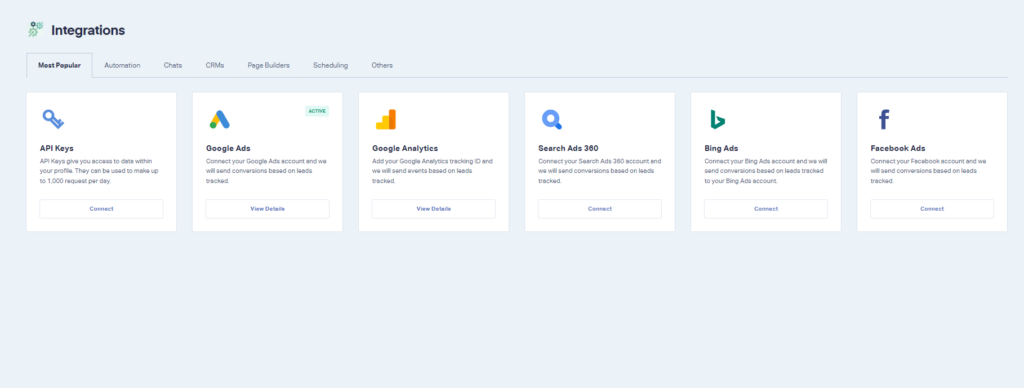The height and width of the screenshot is (388, 1024).
Task: Click the Integrations page title
Action: click(88, 30)
